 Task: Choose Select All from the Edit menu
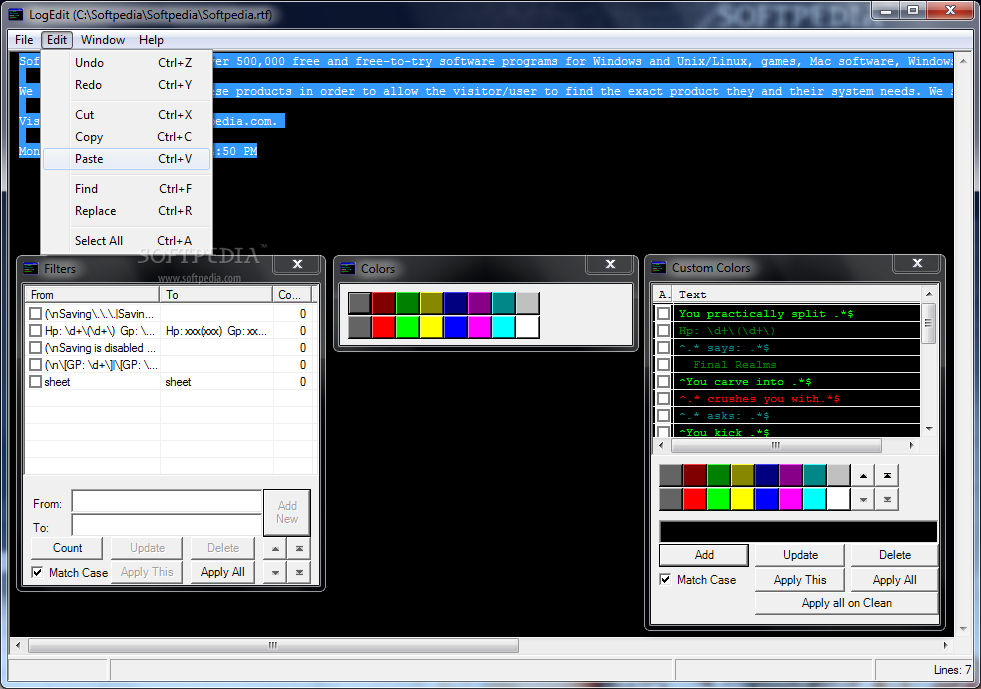point(126,241)
